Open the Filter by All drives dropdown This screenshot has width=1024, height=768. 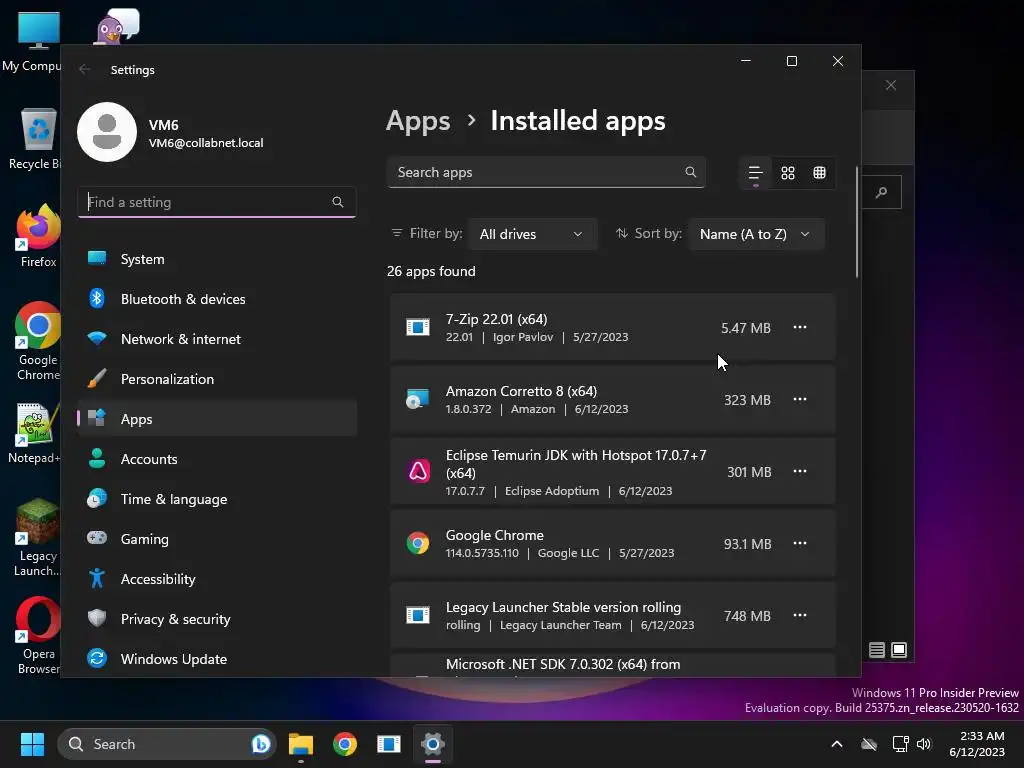(532, 234)
